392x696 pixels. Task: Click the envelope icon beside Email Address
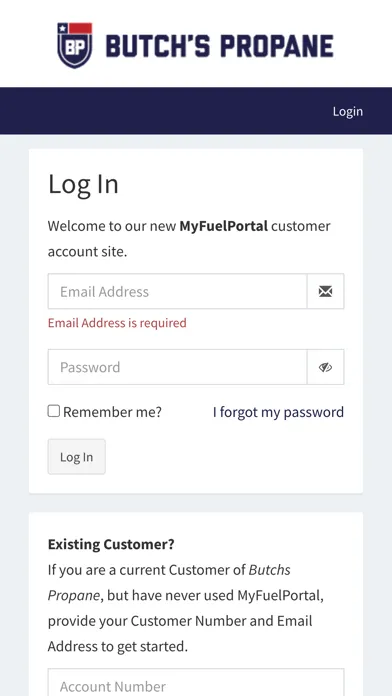click(x=325, y=292)
